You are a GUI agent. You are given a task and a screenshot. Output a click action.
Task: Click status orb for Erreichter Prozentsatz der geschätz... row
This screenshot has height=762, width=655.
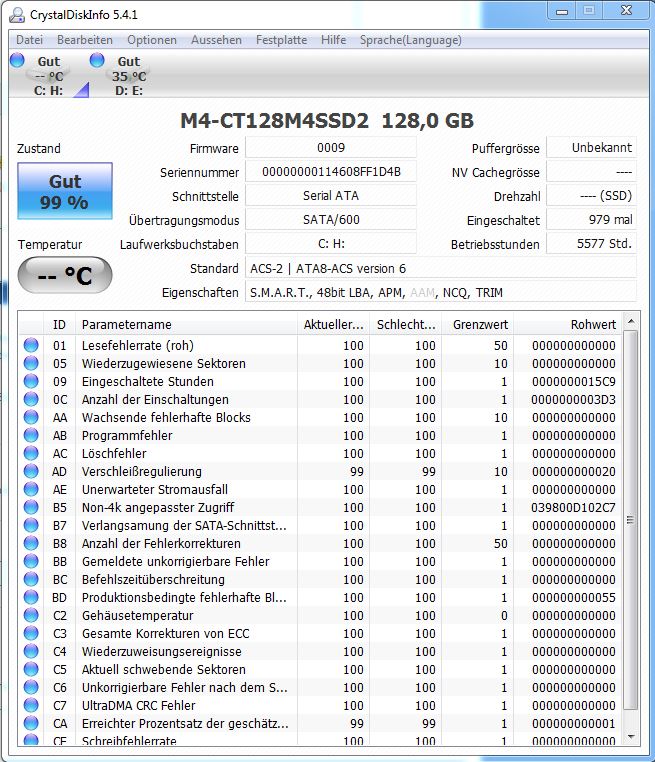click(31, 723)
